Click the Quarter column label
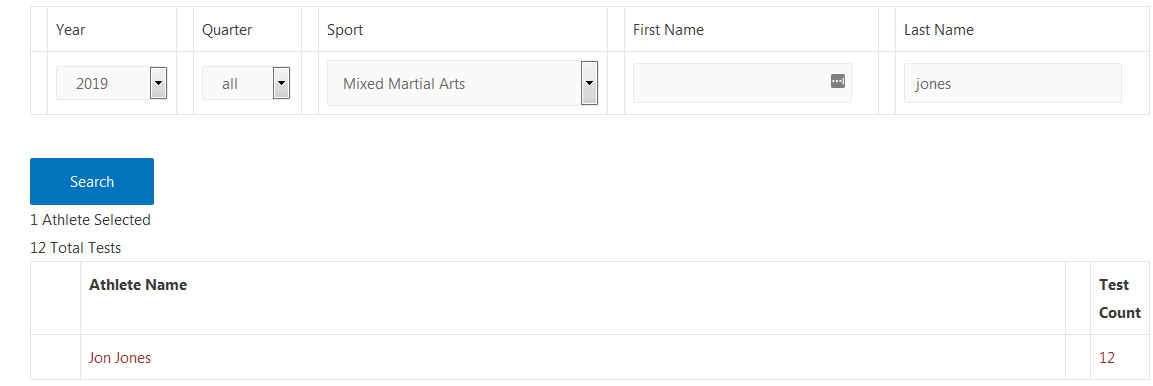1153x386 pixels. coord(227,30)
